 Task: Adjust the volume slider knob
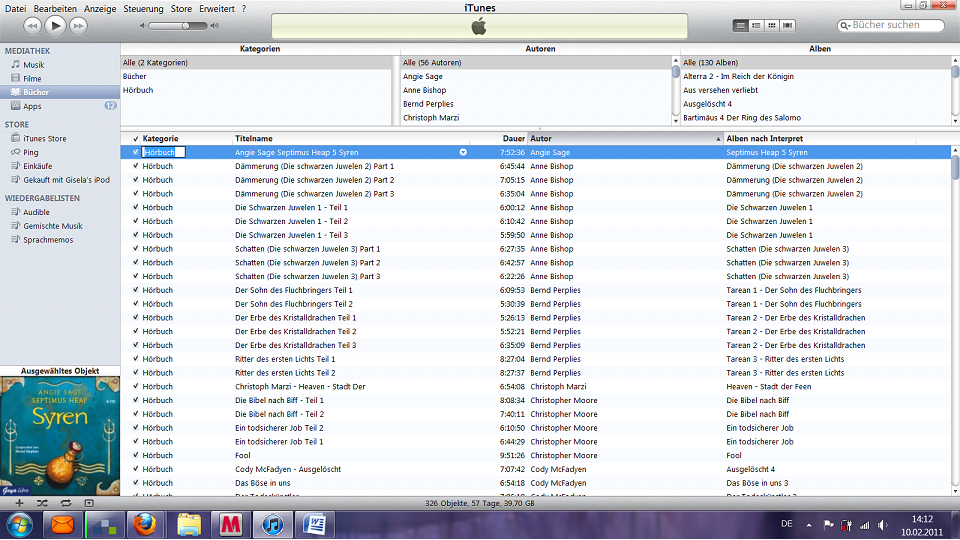[186, 26]
